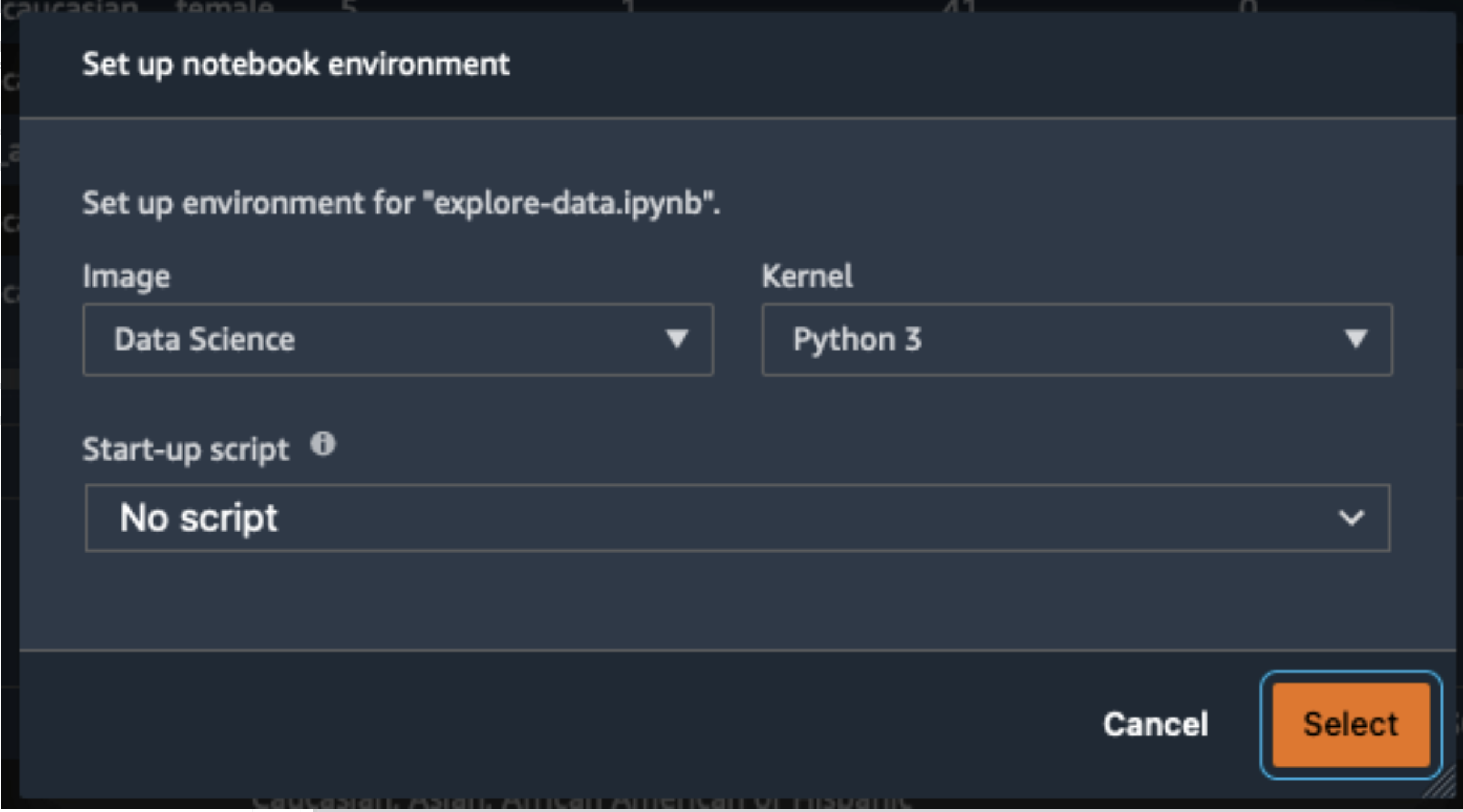1463x812 pixels.
Task: Click the No script chevron arrow
Action: pos(1351,518)
